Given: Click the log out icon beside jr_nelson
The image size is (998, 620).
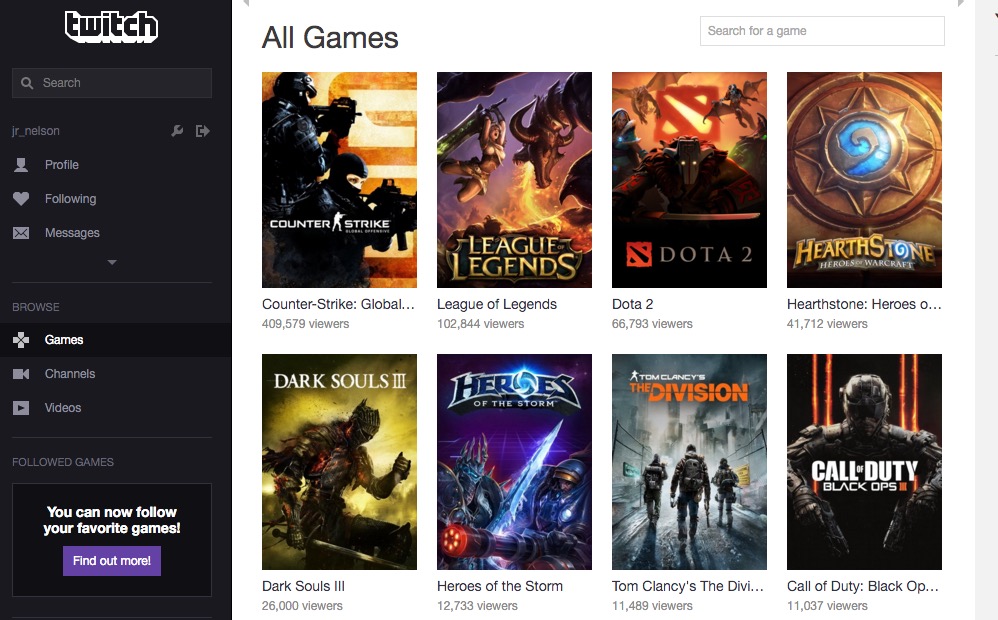Looking at the screenshot, I should (x=202, y=131).
